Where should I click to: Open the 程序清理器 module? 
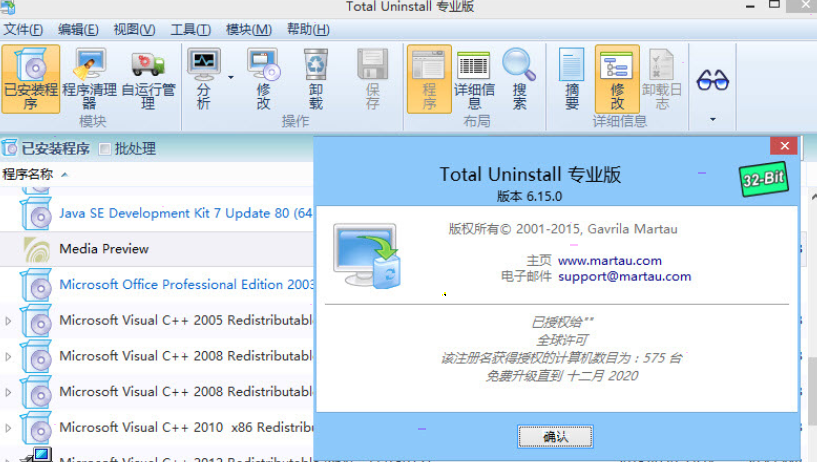(x=90, y=79)
